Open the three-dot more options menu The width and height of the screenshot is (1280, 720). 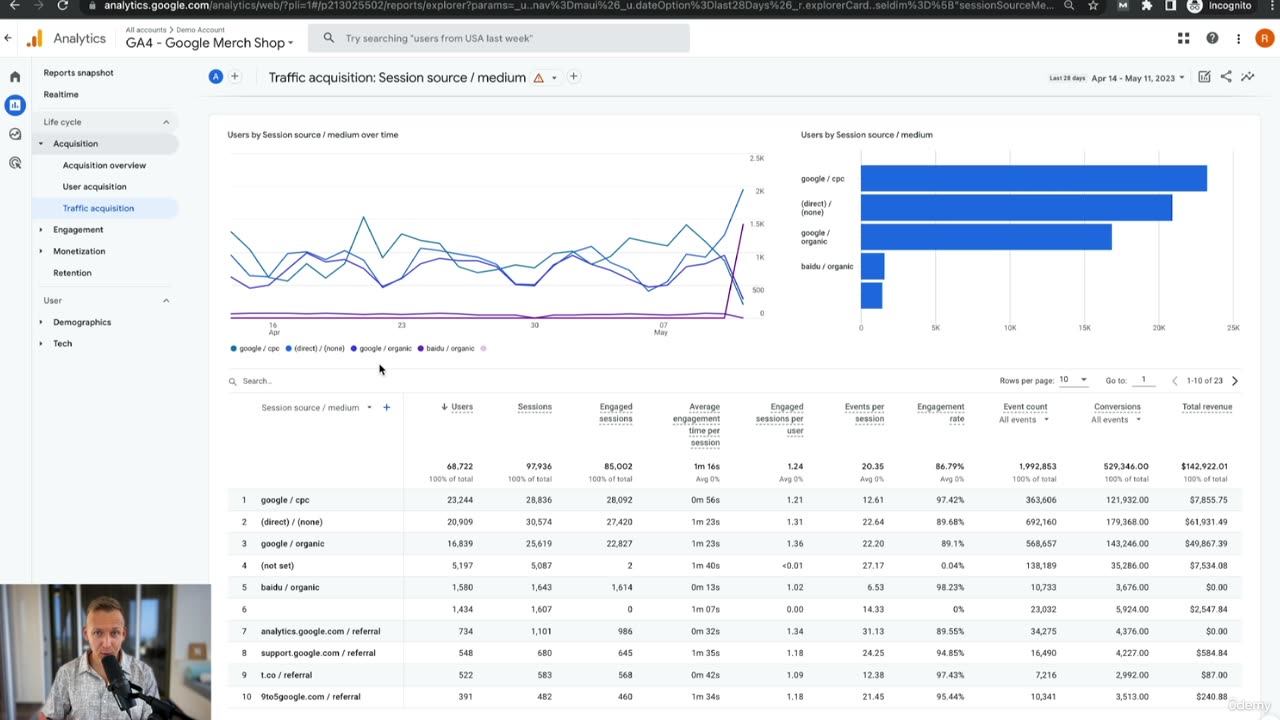tap(1239, 38)
